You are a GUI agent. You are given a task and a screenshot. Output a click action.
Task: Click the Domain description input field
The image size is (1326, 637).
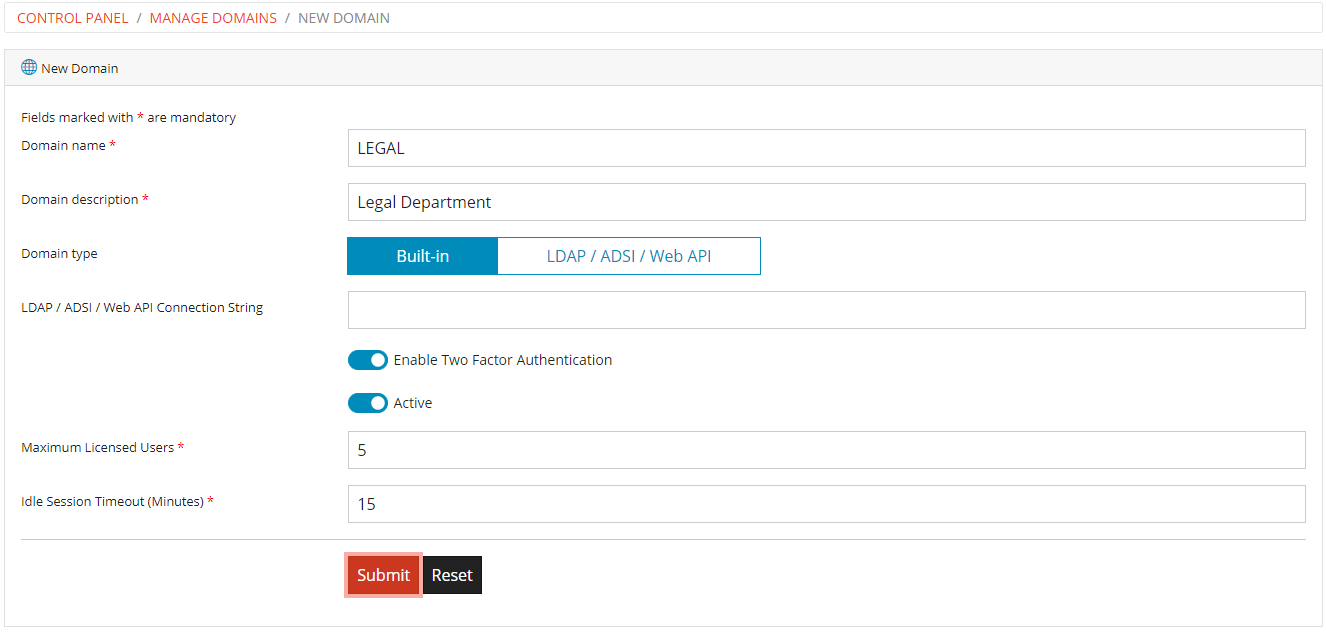coord(826,202)
